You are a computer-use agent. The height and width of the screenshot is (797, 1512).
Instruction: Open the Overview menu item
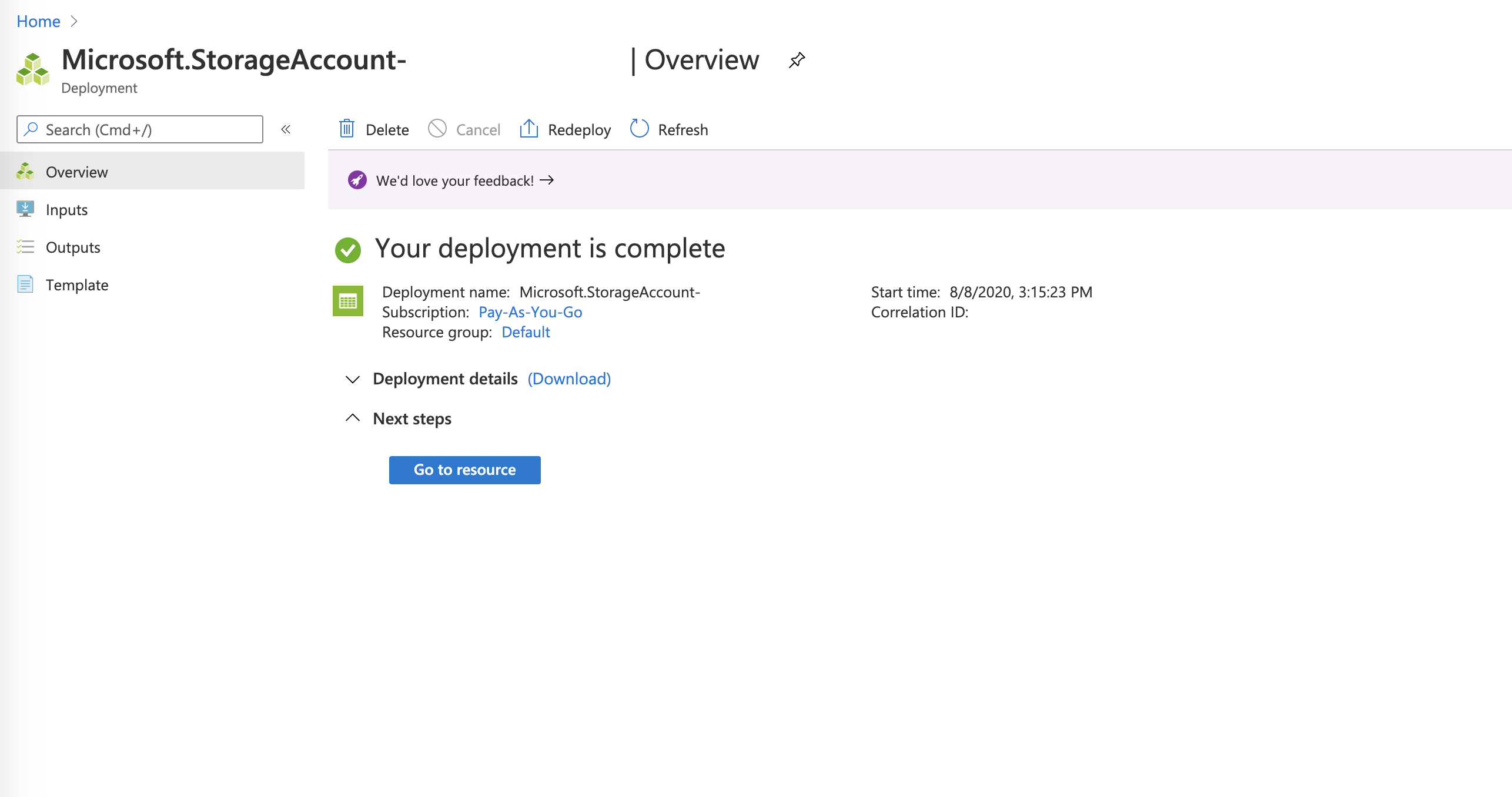click(152, 171)
